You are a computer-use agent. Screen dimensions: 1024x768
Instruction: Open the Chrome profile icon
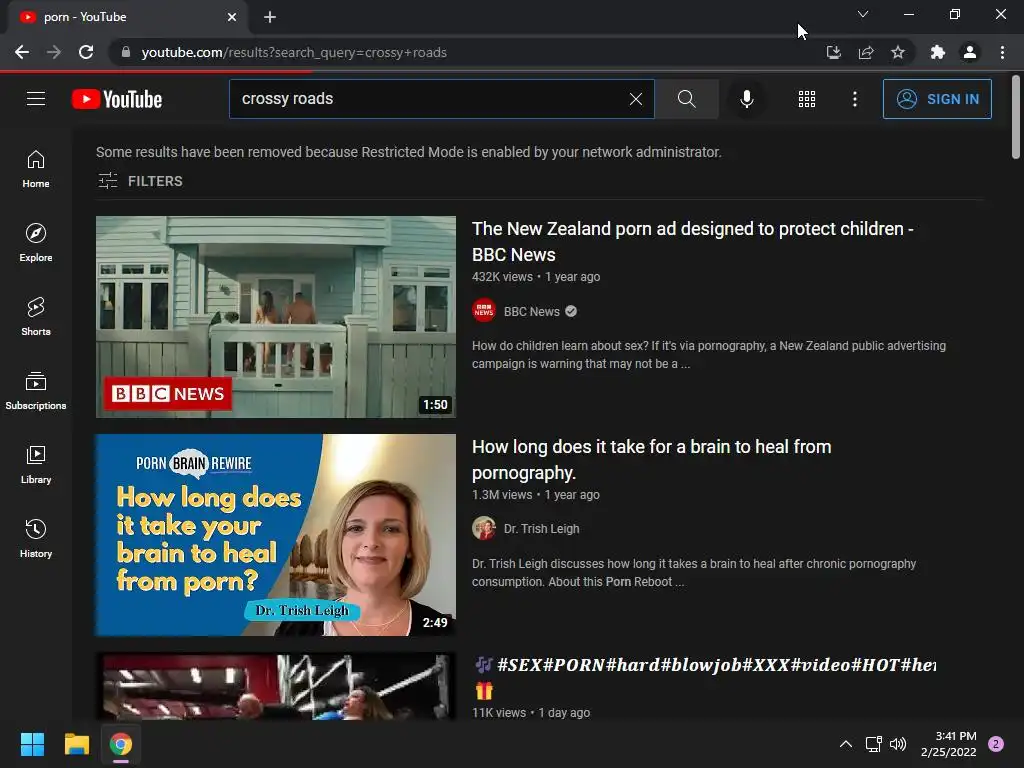click(970, 52)
